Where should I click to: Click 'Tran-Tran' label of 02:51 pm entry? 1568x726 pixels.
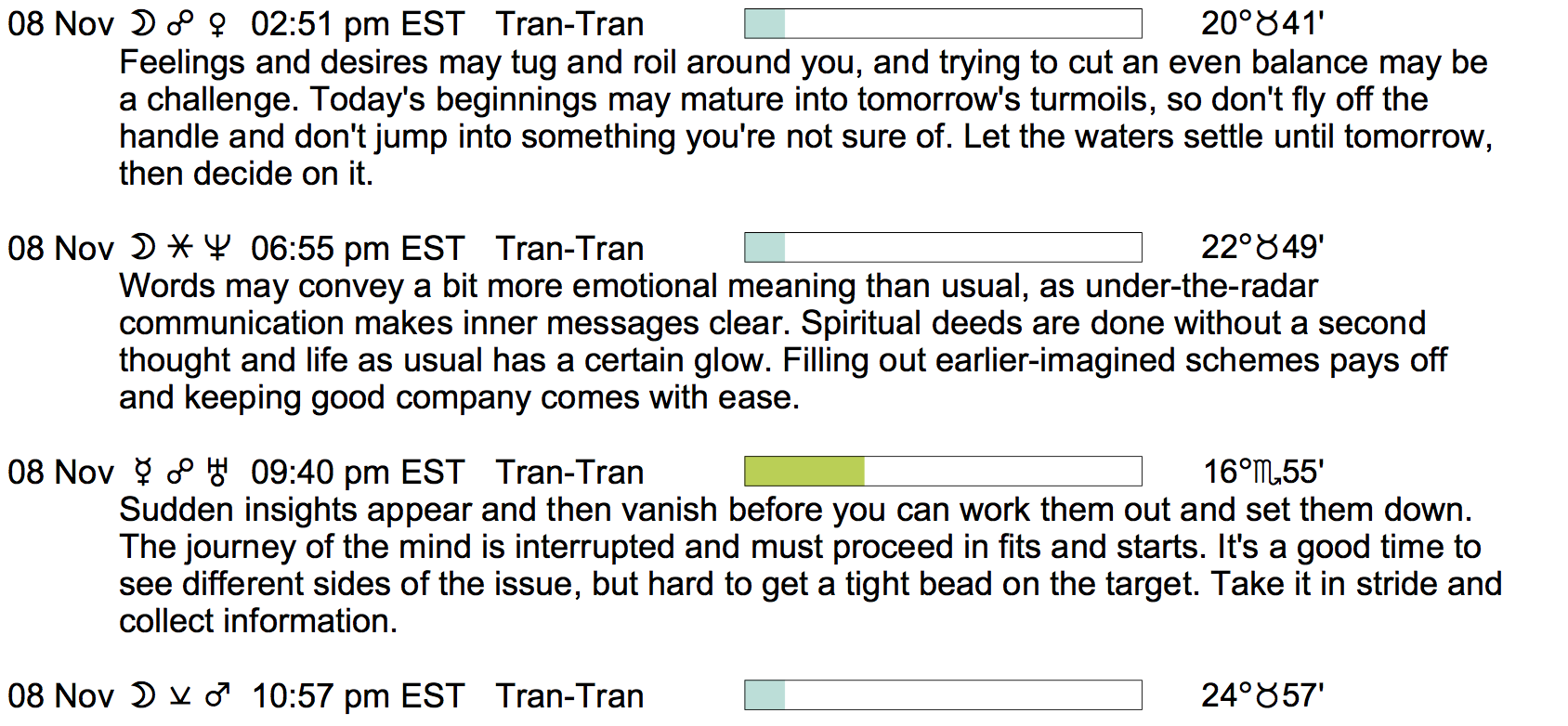tap(569, 23)
